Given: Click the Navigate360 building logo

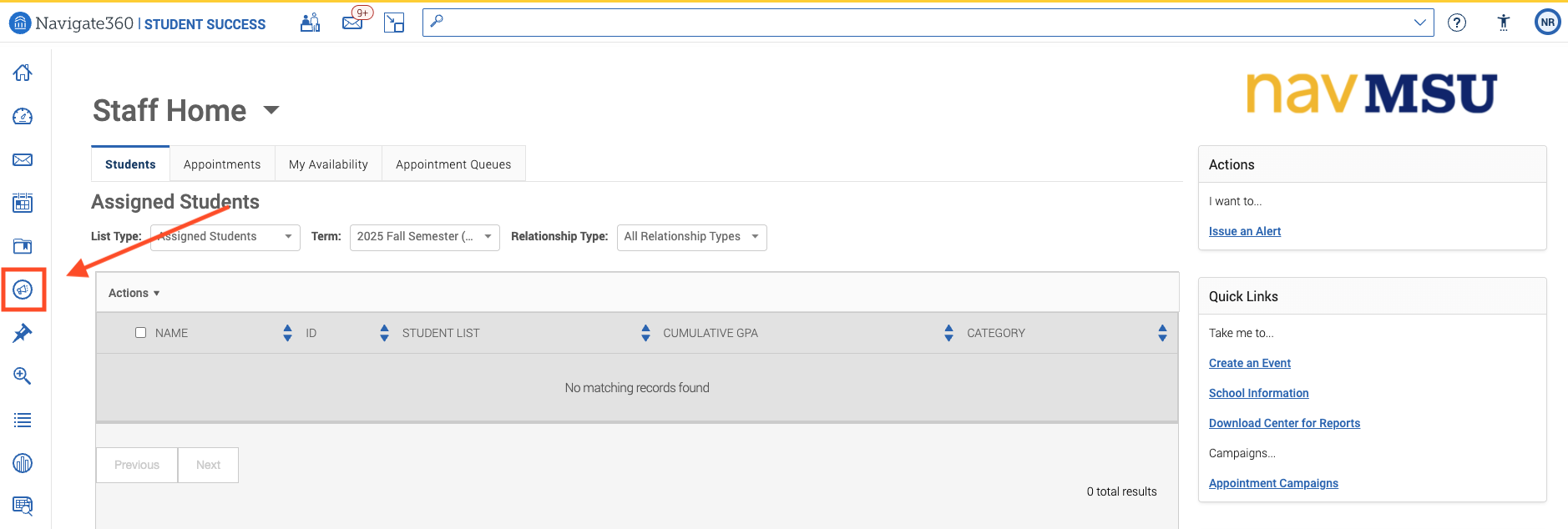Looking at the screenshot, I should (x=19, y=23).
